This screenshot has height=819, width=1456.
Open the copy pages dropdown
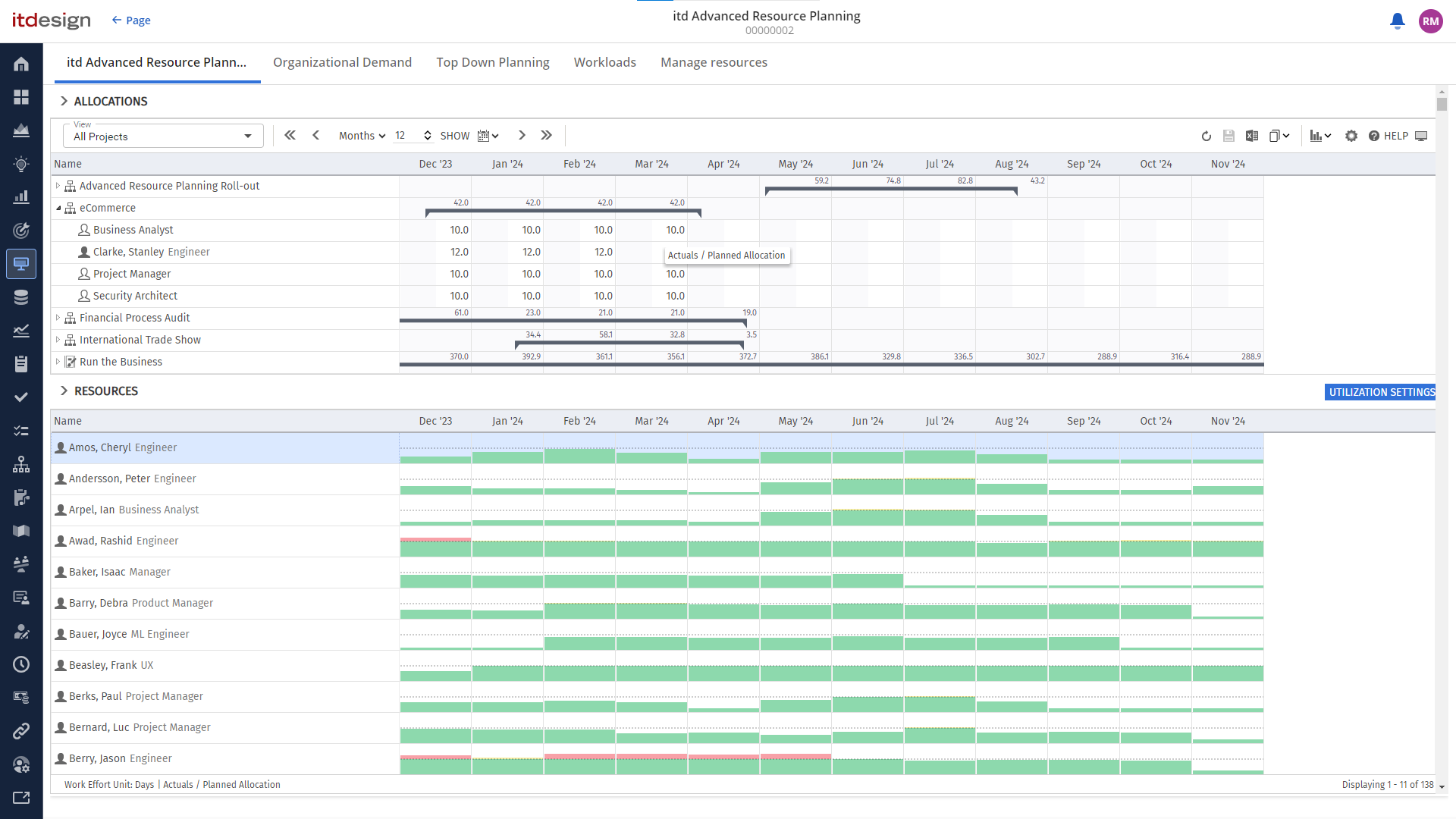[1279, 136]
